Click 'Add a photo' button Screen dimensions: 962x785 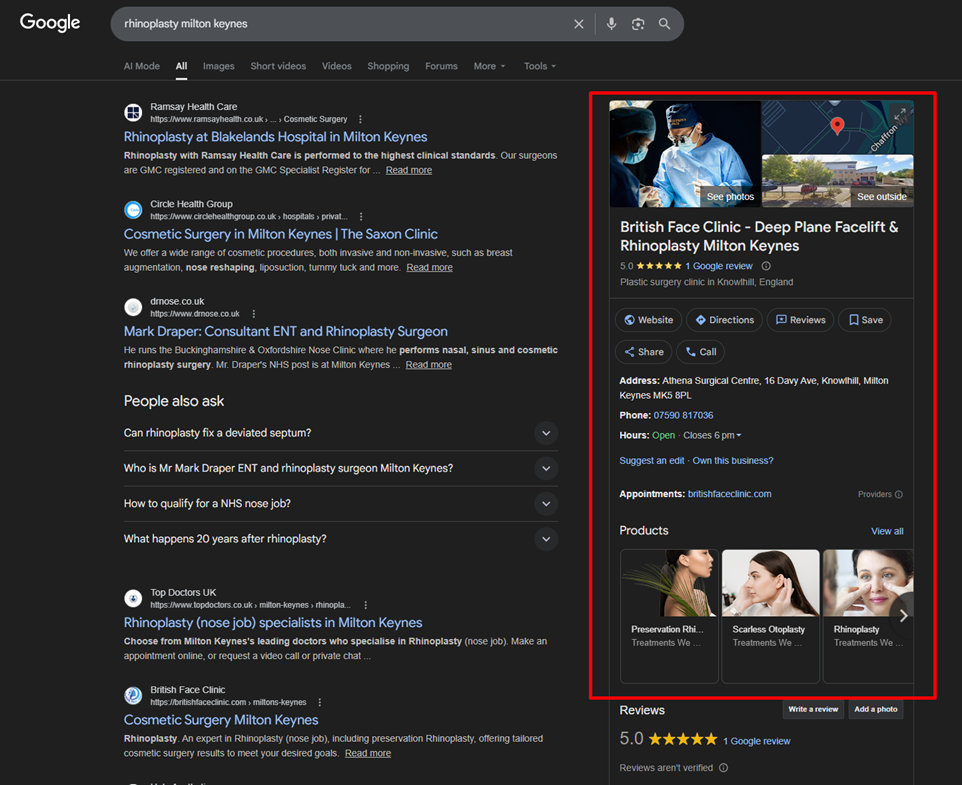875,709
